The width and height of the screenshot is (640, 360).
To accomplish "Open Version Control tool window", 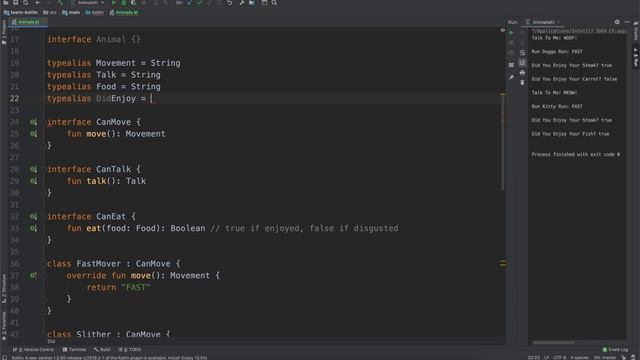I will (x=33, y=350).
